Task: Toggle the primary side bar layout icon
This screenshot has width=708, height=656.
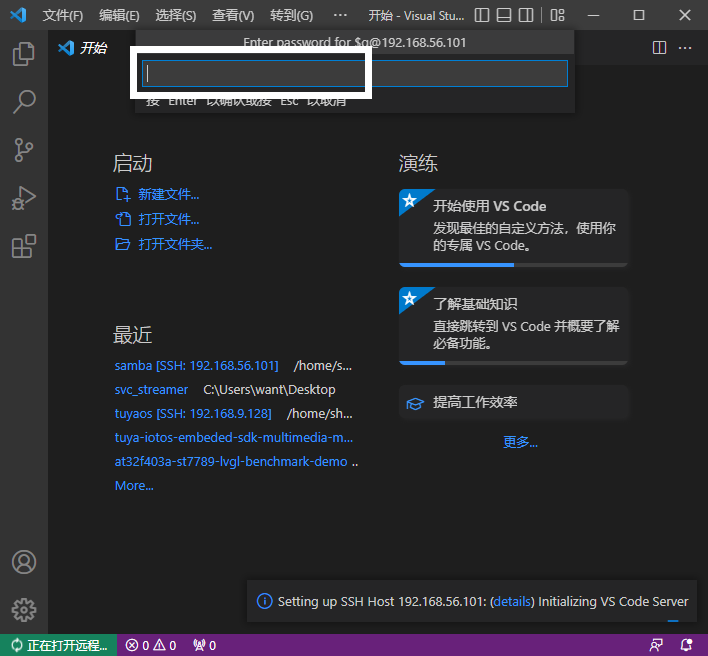Action: (x=482, y=15)
